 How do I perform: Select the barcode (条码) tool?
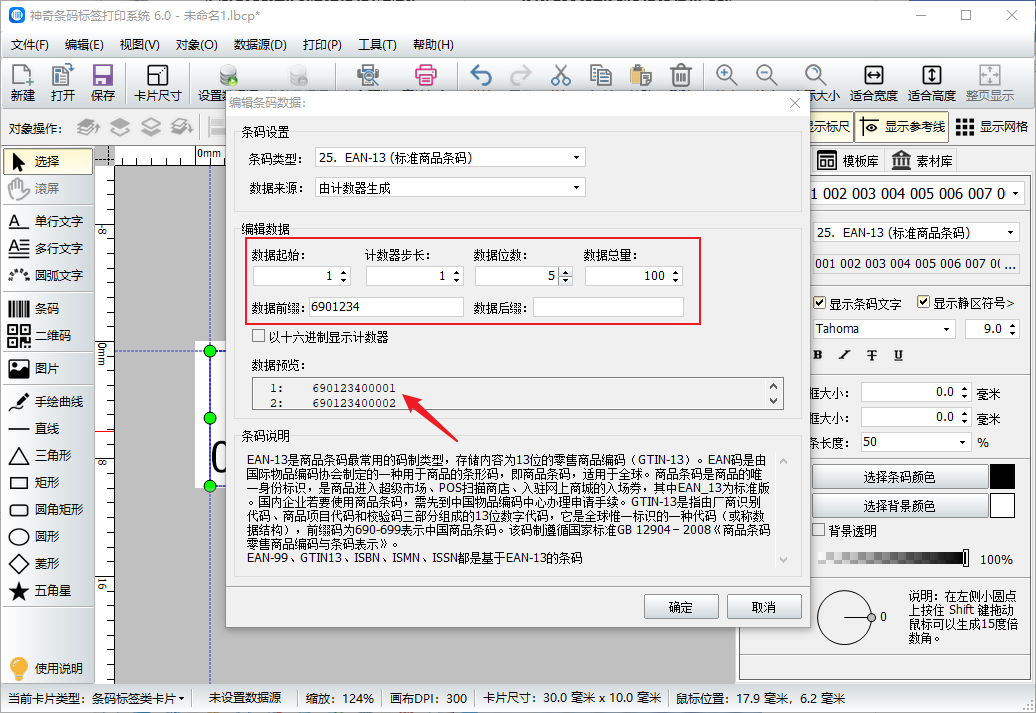tap(46, 309)
